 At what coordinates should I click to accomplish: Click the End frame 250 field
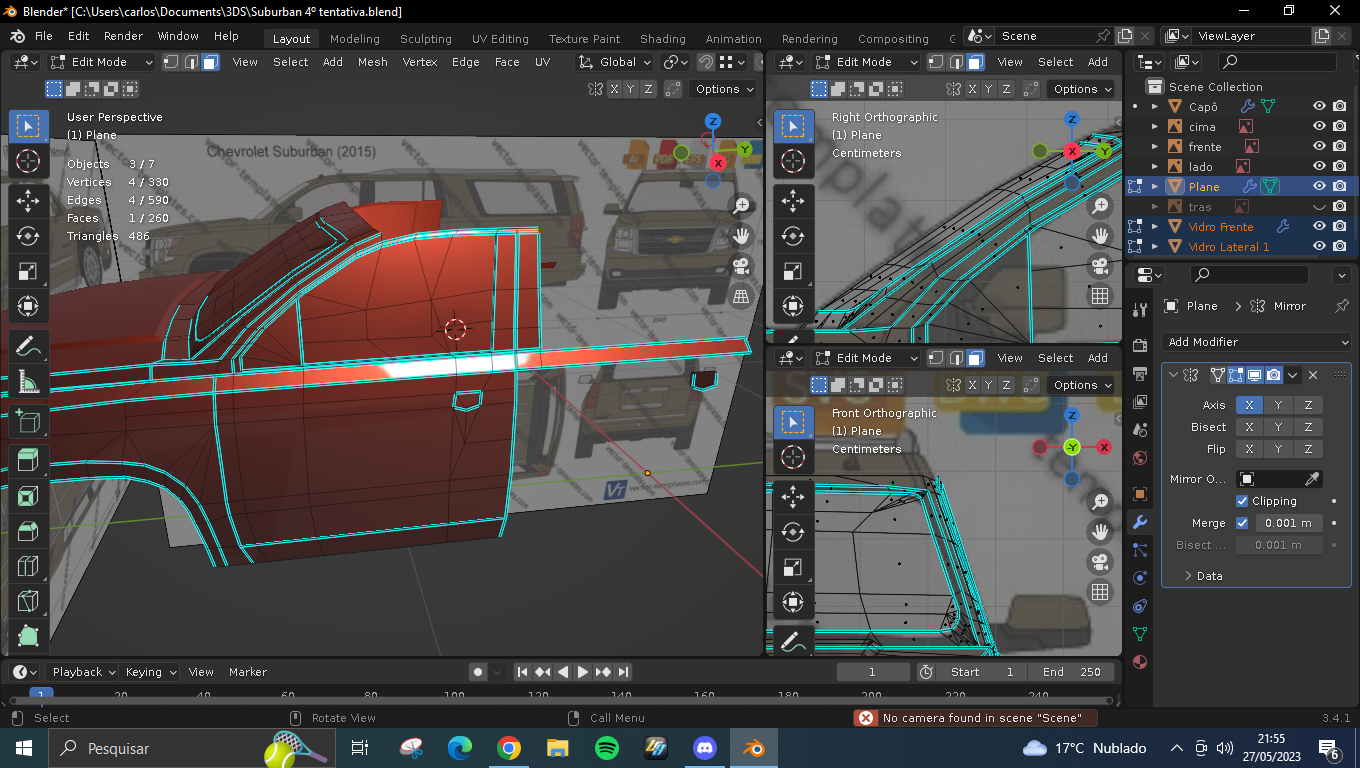[1071, 672]
